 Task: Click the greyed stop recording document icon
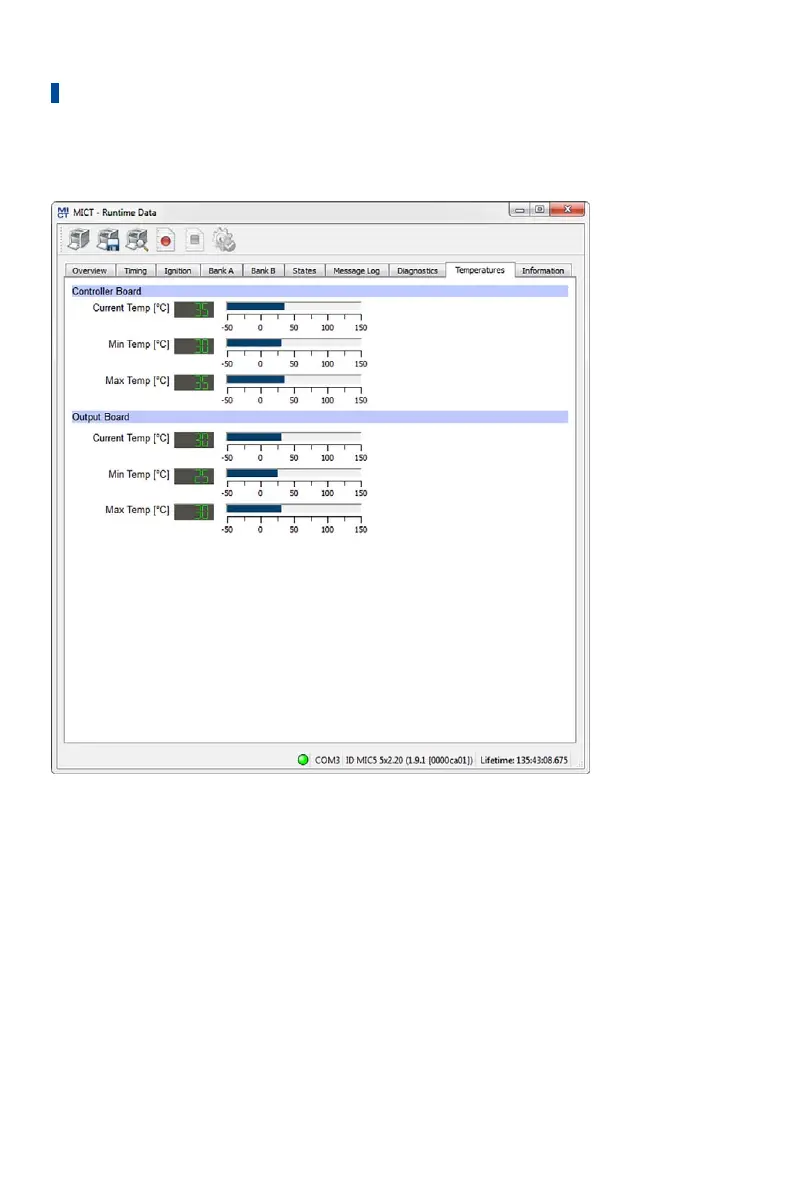(x=194, y=241)
